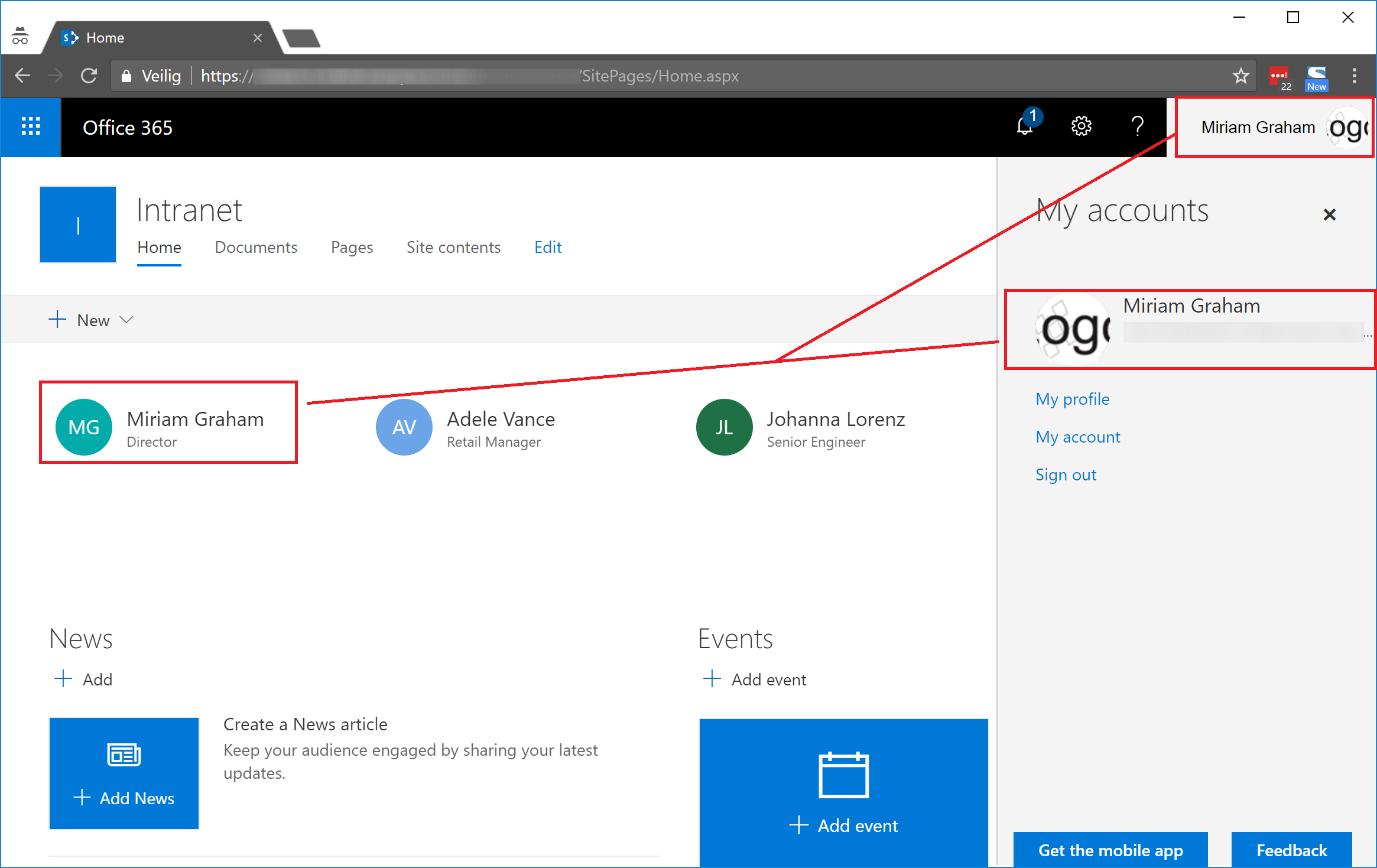Open the Site contents tab
The image size is (1377, 868).
tap(454, 247)
